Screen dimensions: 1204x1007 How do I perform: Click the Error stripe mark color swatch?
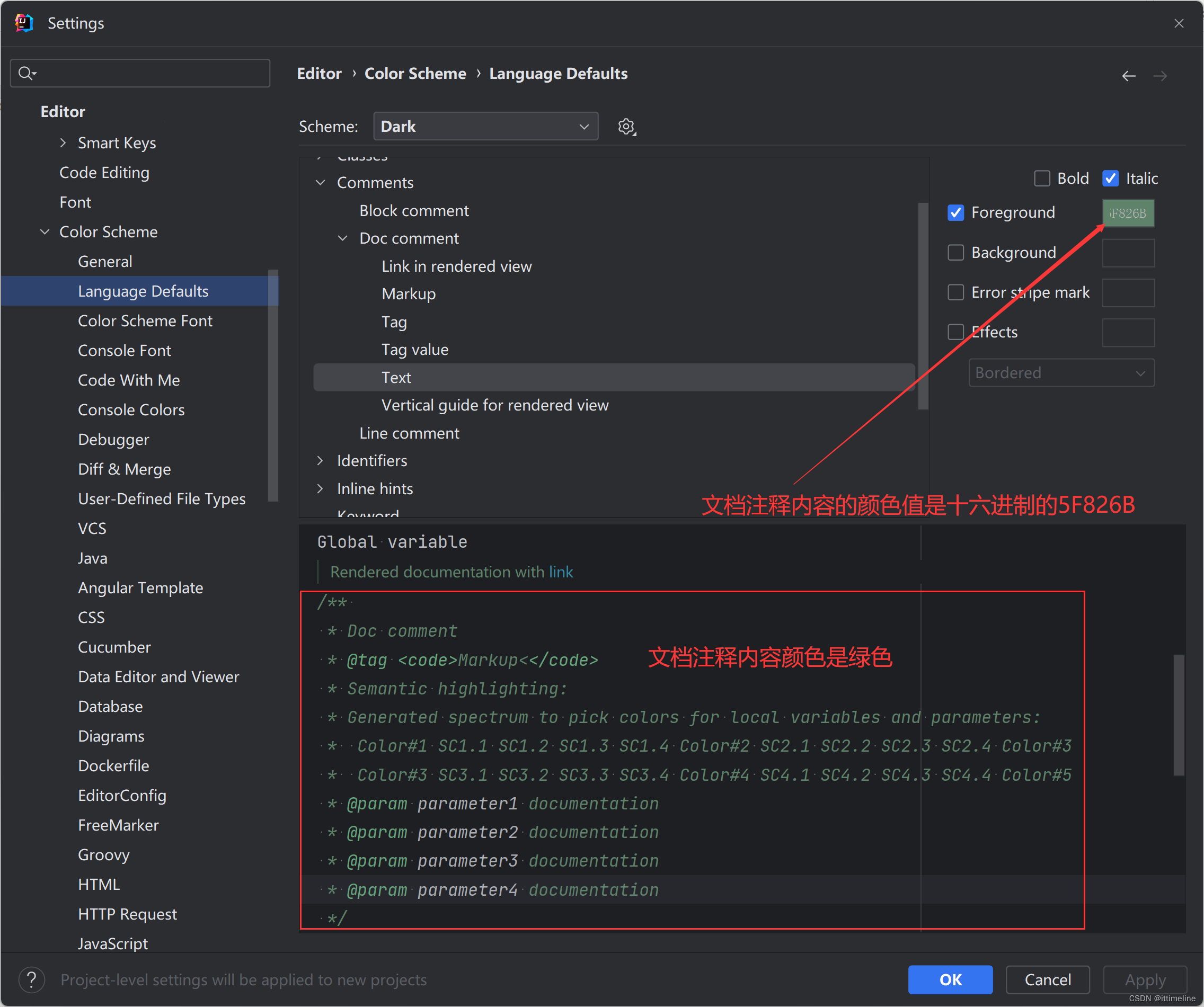[1128, 292]
